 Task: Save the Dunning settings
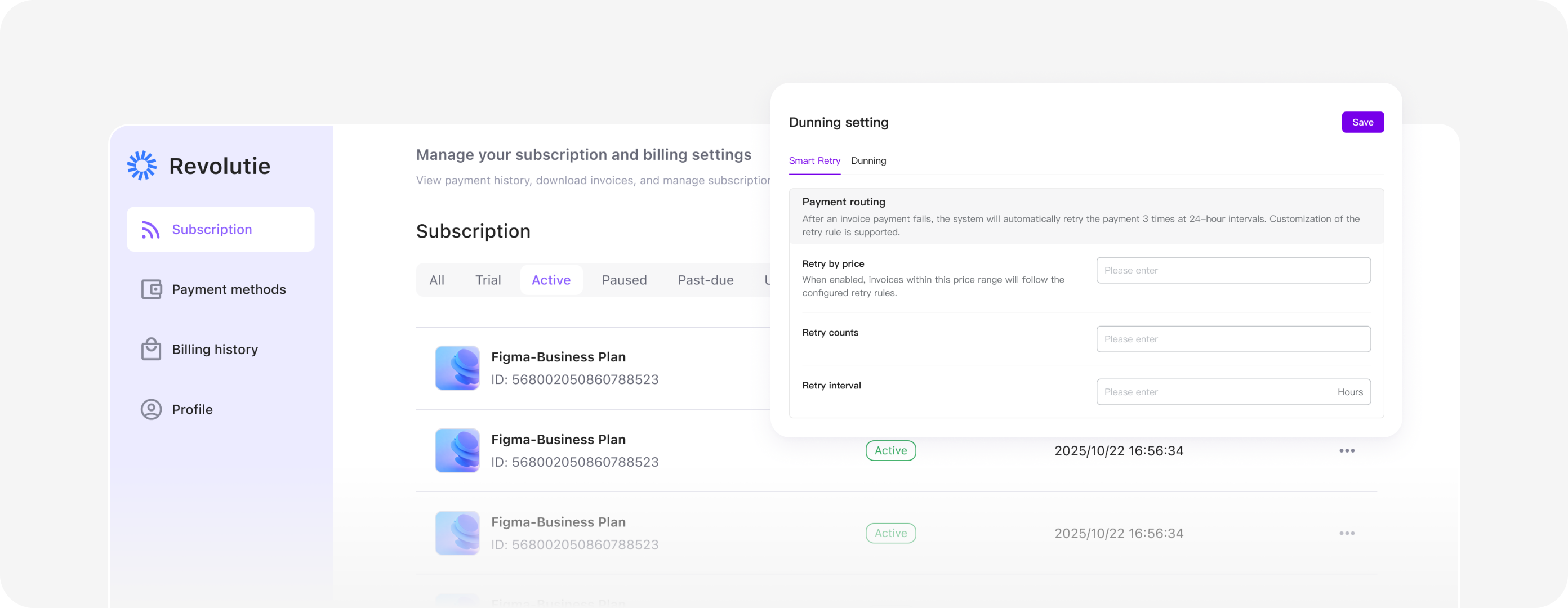(1363, 122)
